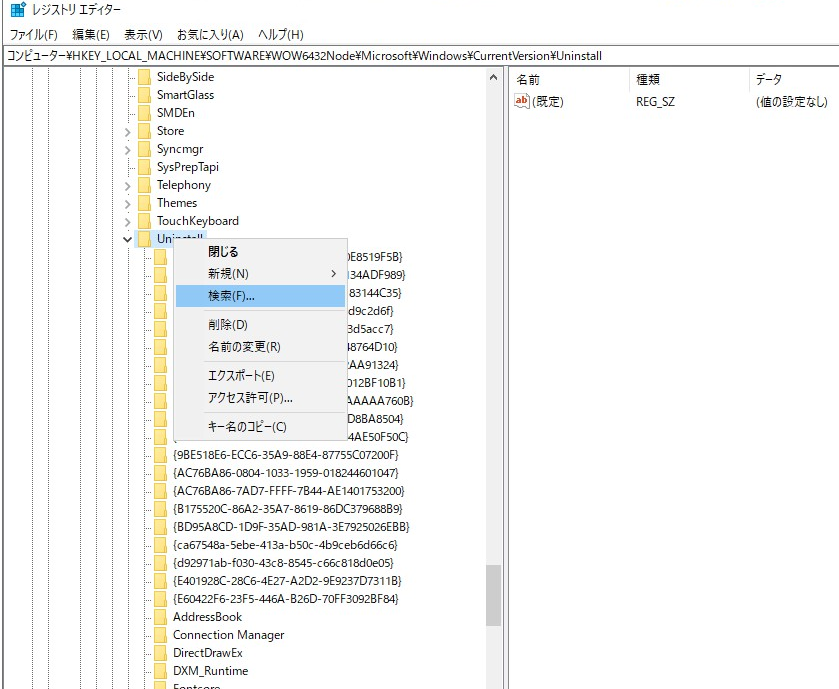Image resolution: width=839 pixels, height=689 pixels.
Task: Open the ヘルプ(H) menu
Action: (x=280, y=35)
